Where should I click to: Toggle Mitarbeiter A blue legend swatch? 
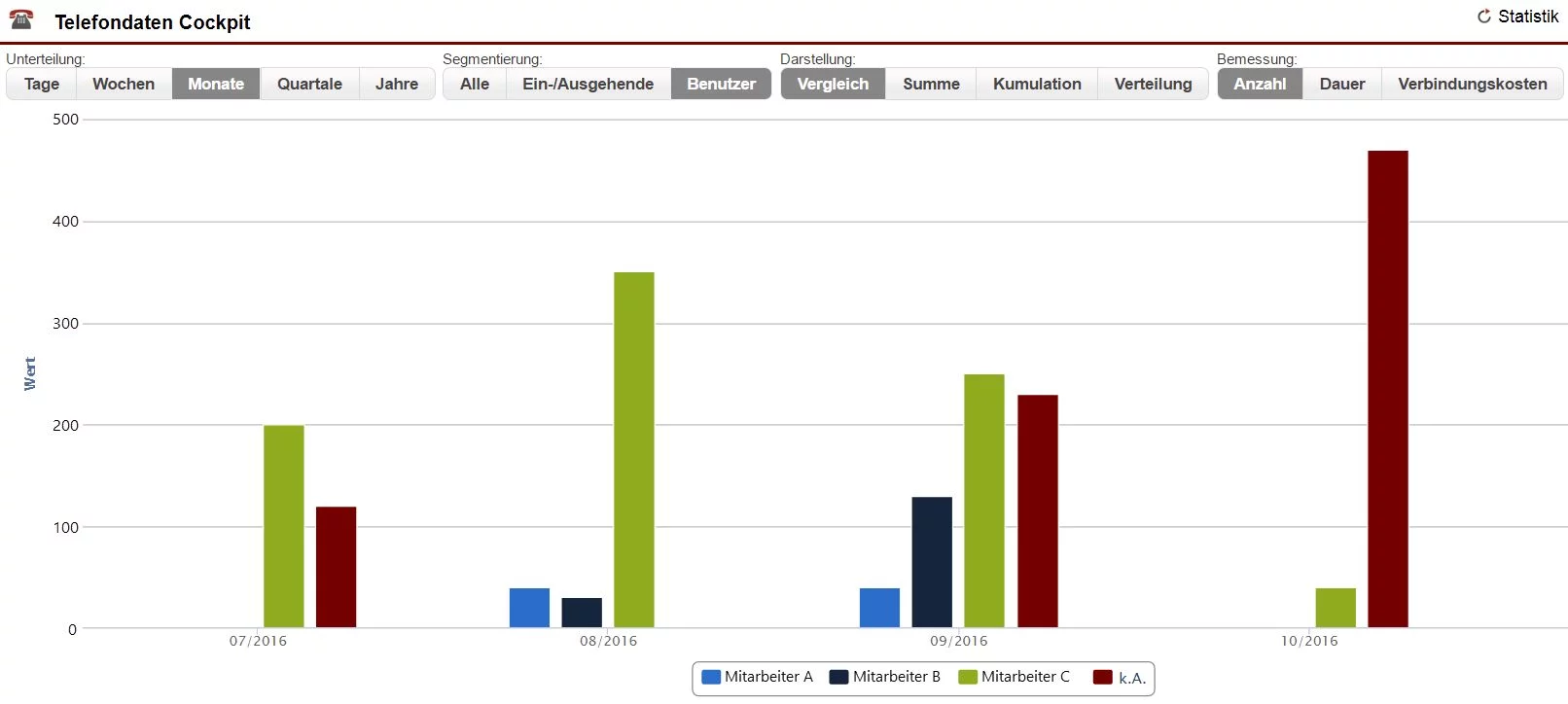(x=711, y=677)
